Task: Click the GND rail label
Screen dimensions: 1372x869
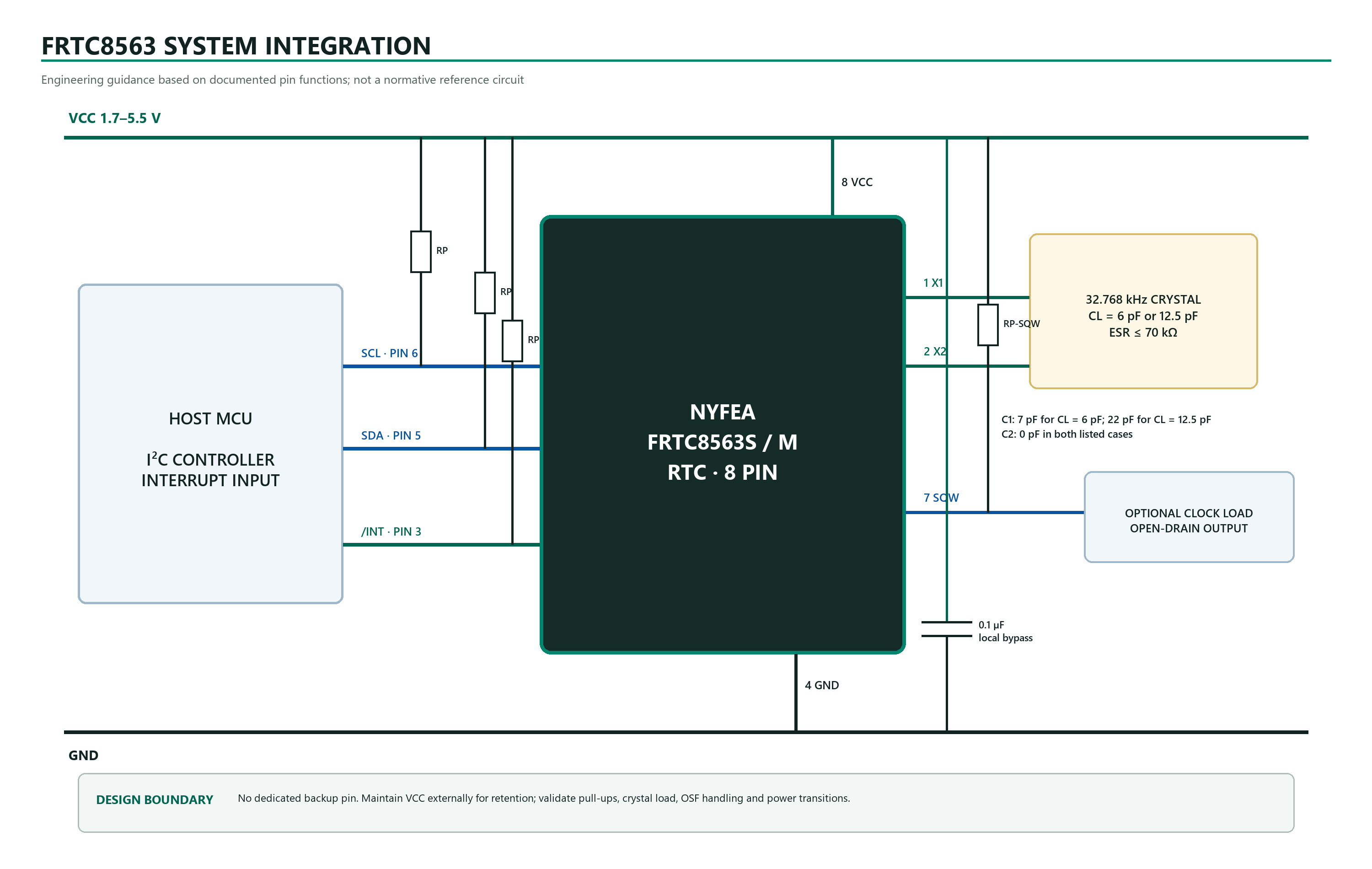Action: (x=83, y=756)
